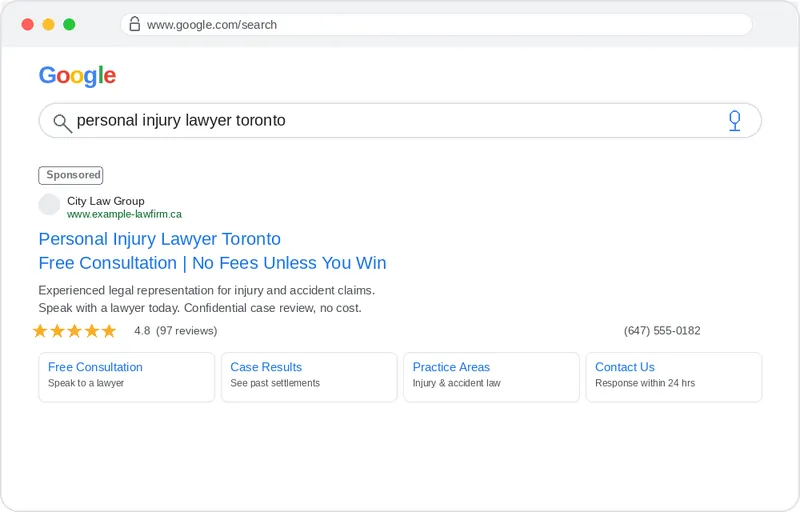Click the five-star rating icons

tap(74, 331)
